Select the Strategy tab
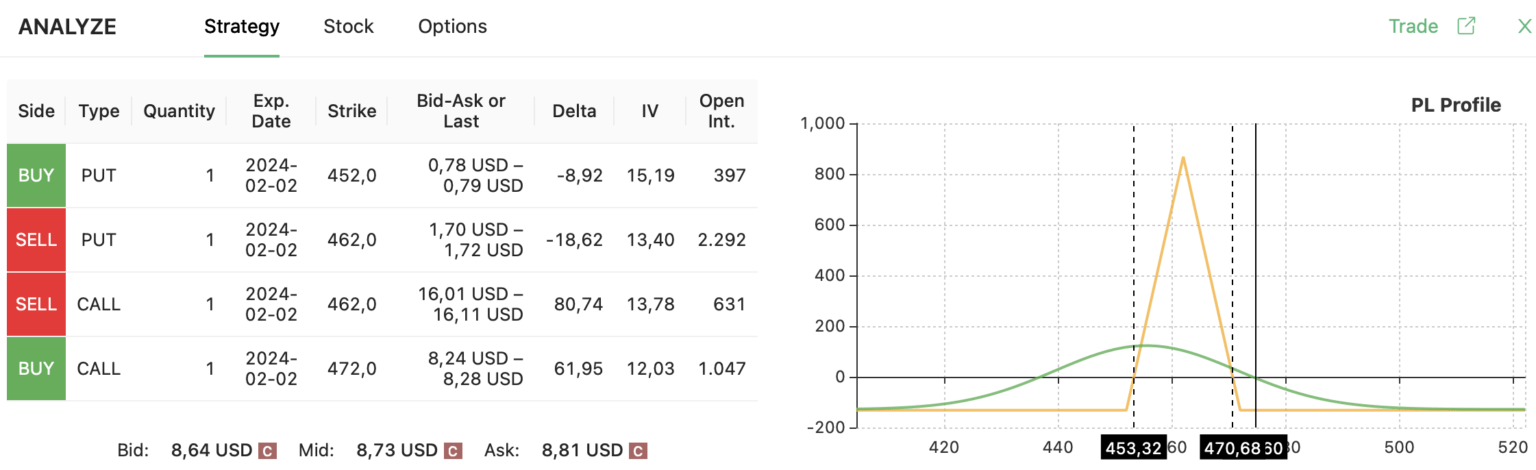1536x470 pixels. pos(241,27)
